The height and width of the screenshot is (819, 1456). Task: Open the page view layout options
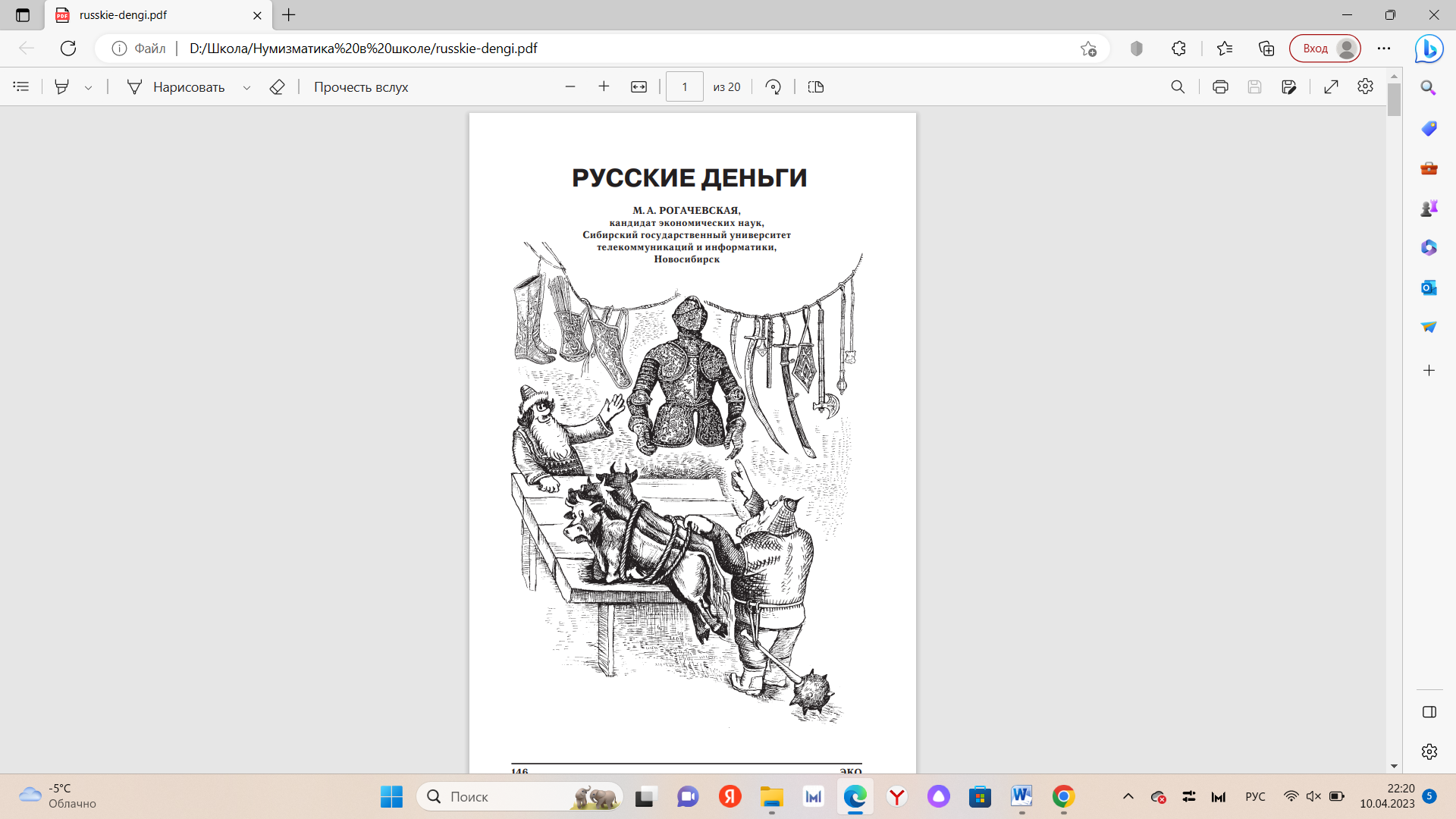(816, 86)
